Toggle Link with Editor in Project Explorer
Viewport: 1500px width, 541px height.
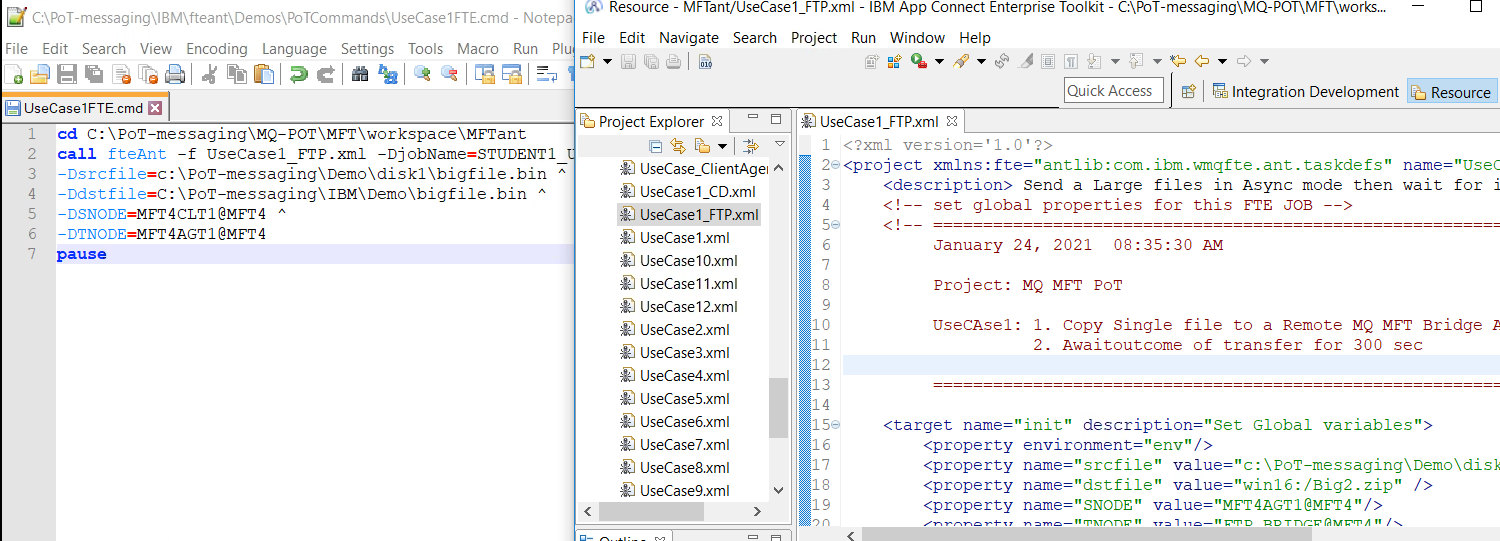[x=679, y=146]
